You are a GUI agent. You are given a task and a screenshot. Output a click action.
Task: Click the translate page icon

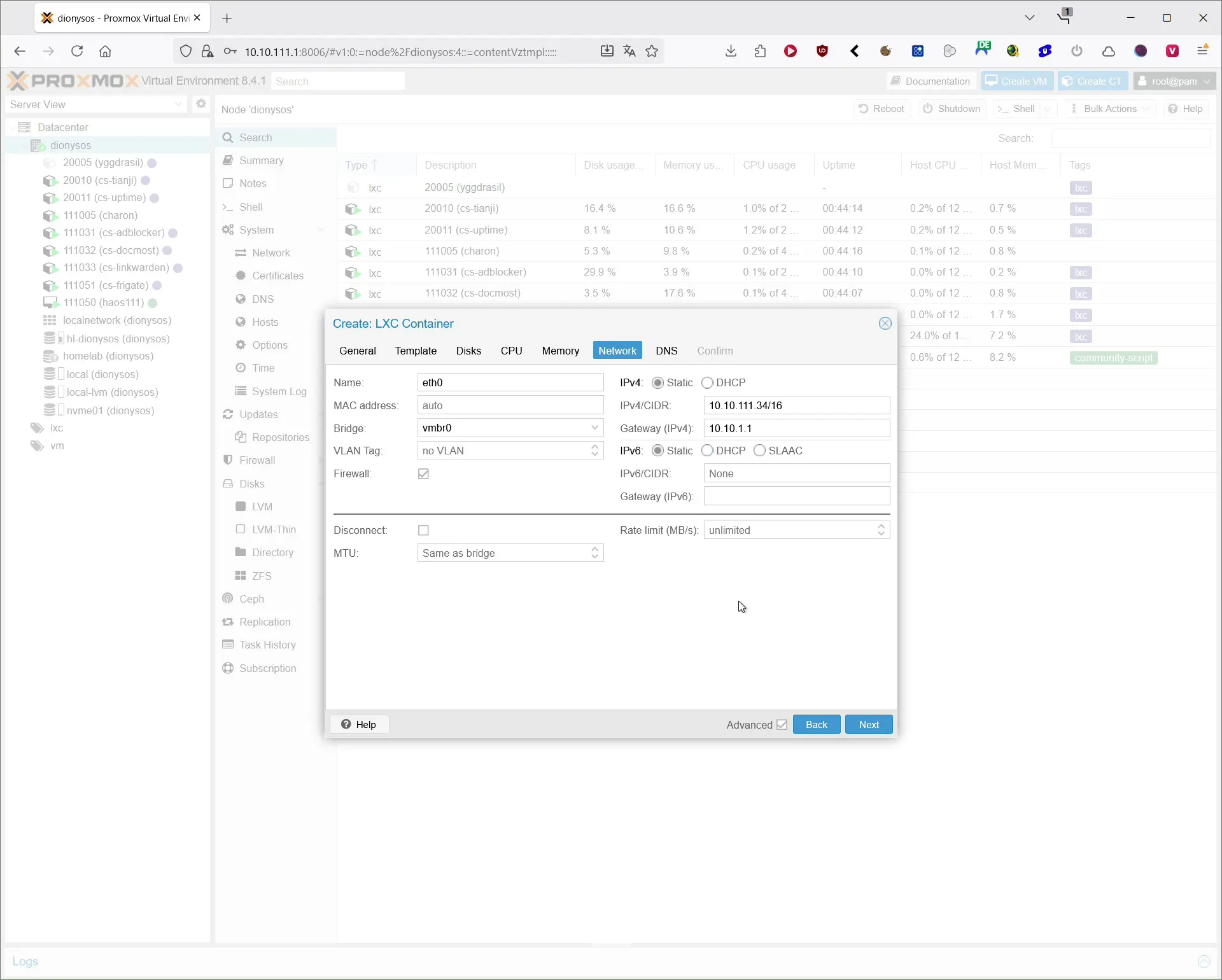click(629, 52)
